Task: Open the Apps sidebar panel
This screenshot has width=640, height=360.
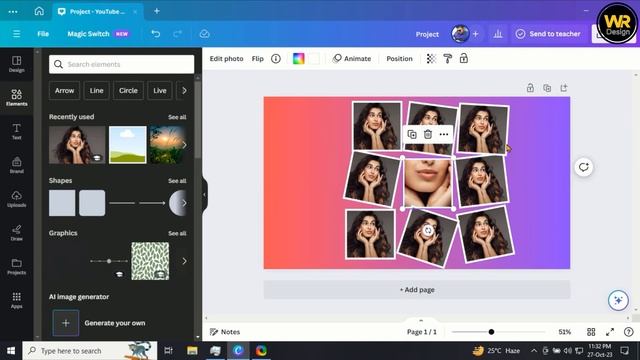Action: click(x=16, y=300)
